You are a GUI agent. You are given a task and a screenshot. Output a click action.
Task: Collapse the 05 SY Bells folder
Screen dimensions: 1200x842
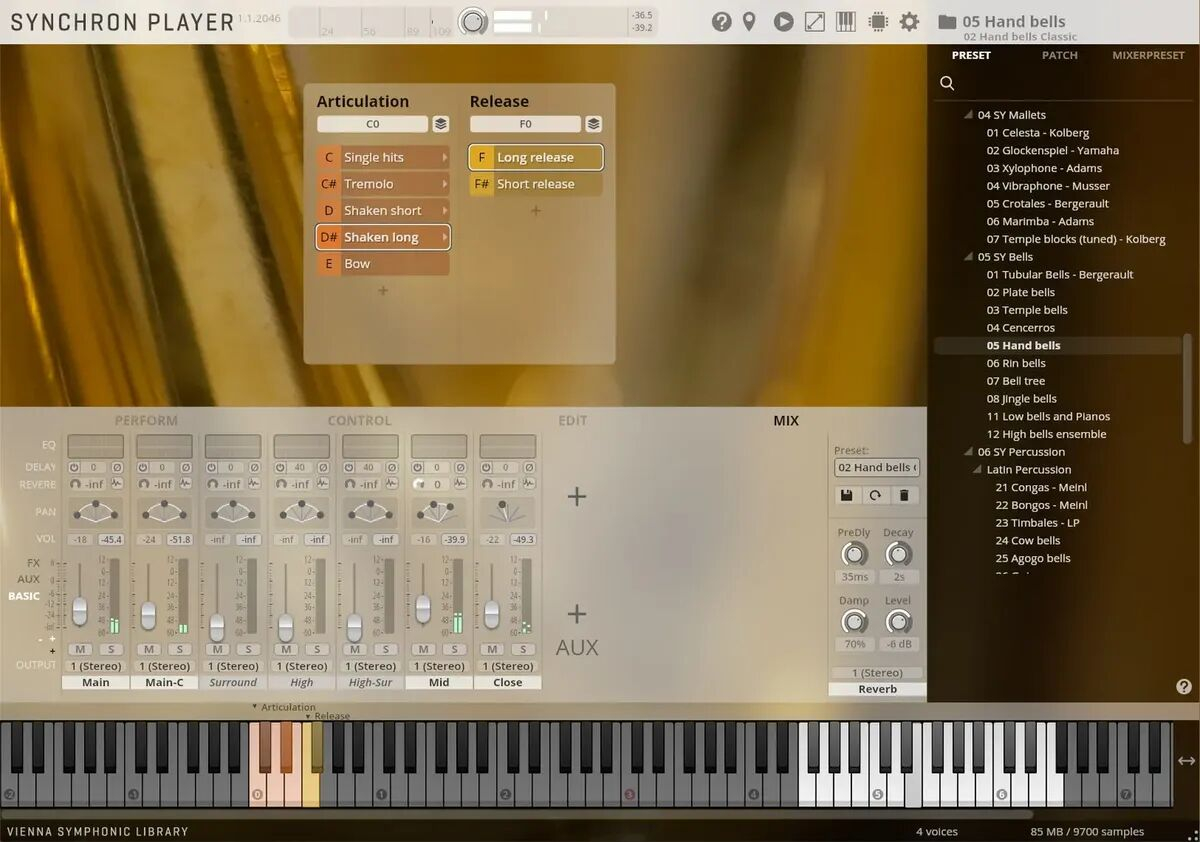(x=968, y=257)
